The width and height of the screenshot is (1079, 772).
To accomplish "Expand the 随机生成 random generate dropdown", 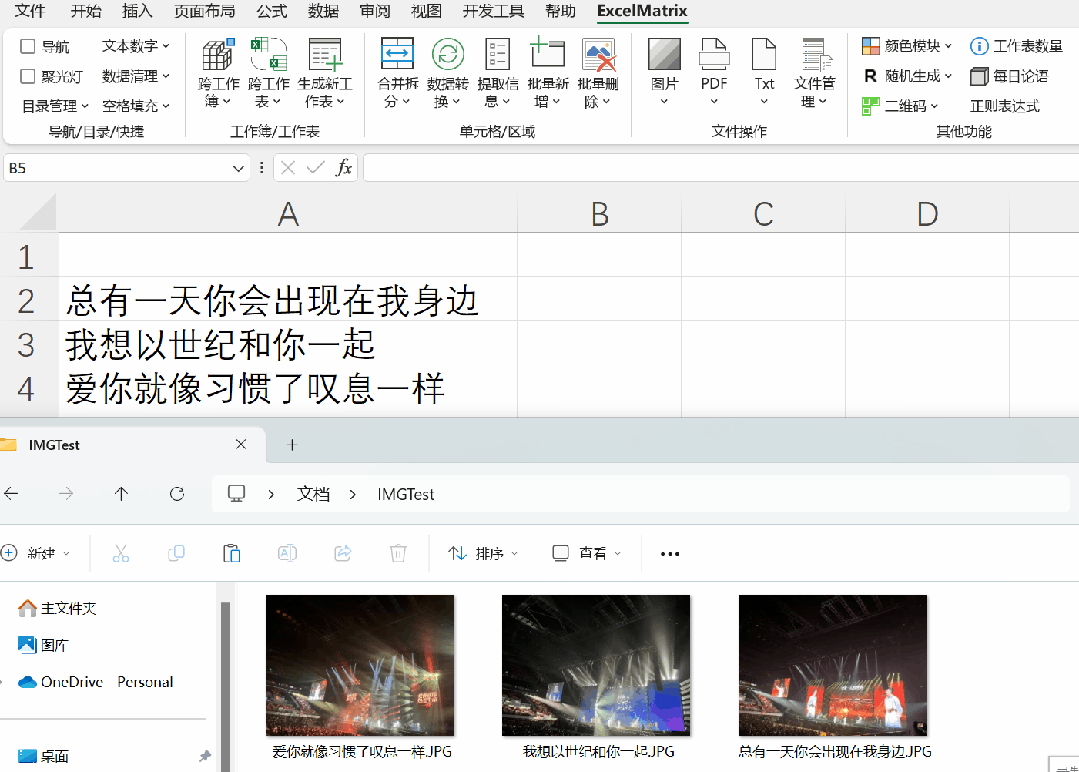I will pos(907,76).
